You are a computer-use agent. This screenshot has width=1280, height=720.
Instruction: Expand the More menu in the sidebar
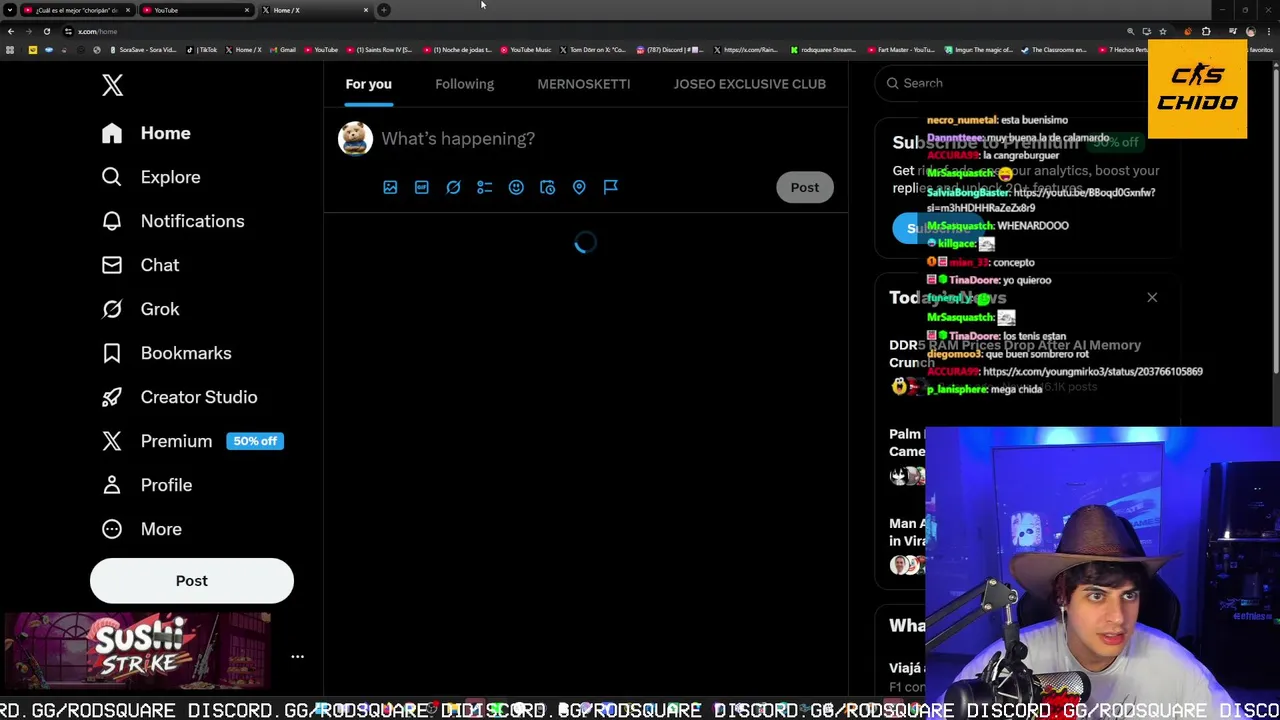(141, 529)
